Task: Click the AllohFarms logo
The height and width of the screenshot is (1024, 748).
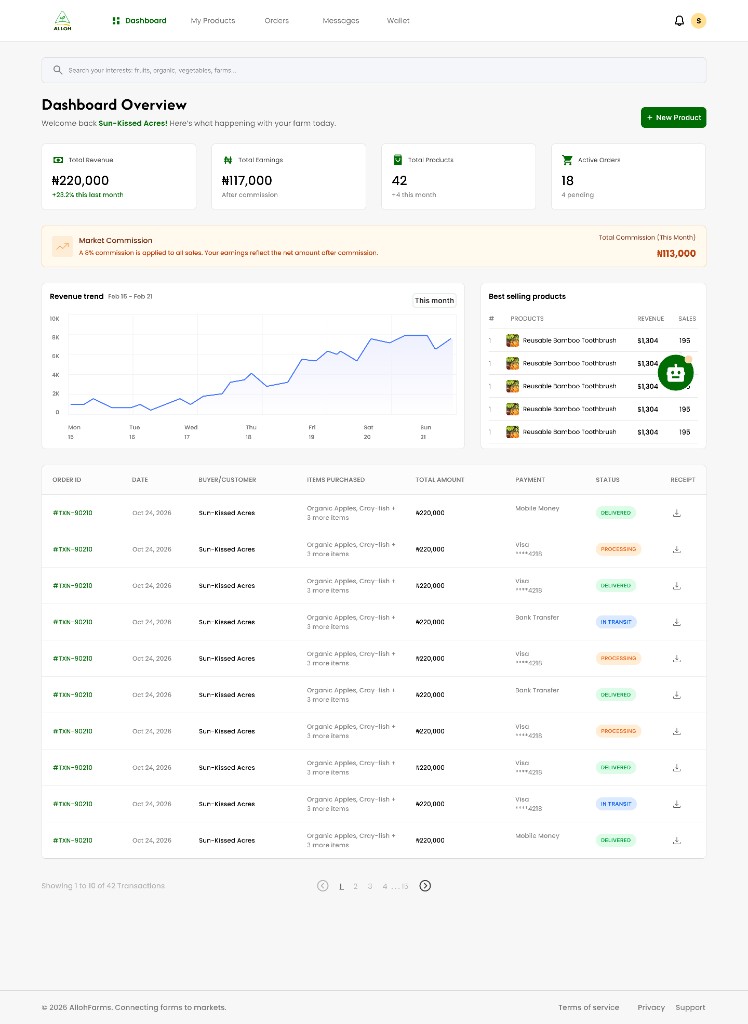Action: [x=62, y=21]
